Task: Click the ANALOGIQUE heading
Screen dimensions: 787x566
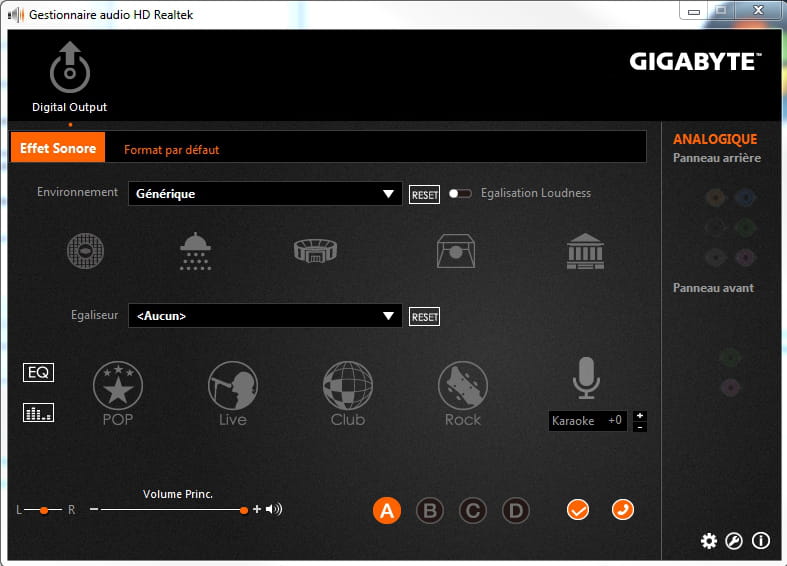Action: [x=715, y=139]
